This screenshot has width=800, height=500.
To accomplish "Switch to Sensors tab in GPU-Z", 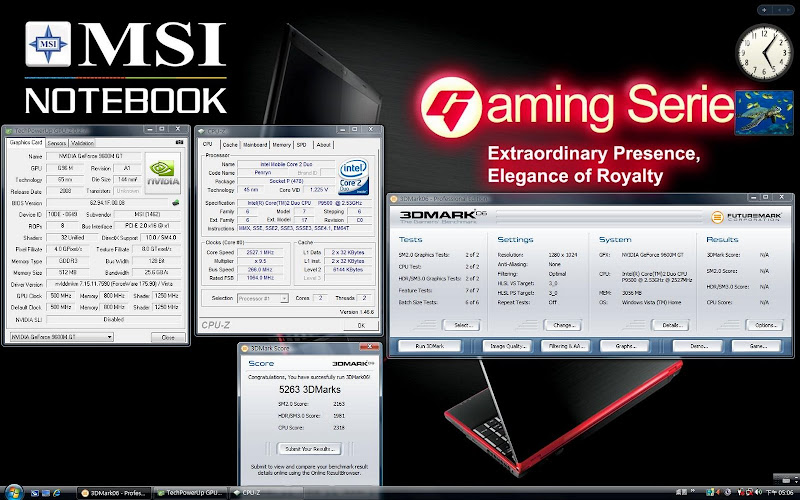I will click(57, 143).
